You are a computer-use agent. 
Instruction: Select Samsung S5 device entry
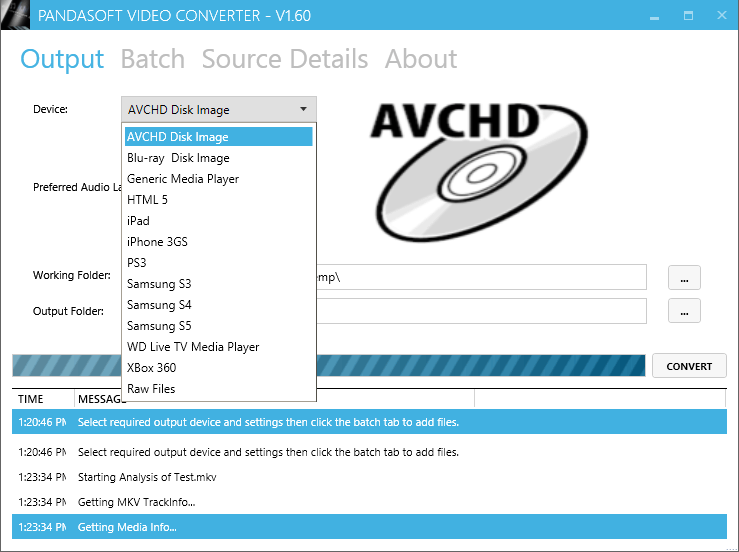click(219, 326)
